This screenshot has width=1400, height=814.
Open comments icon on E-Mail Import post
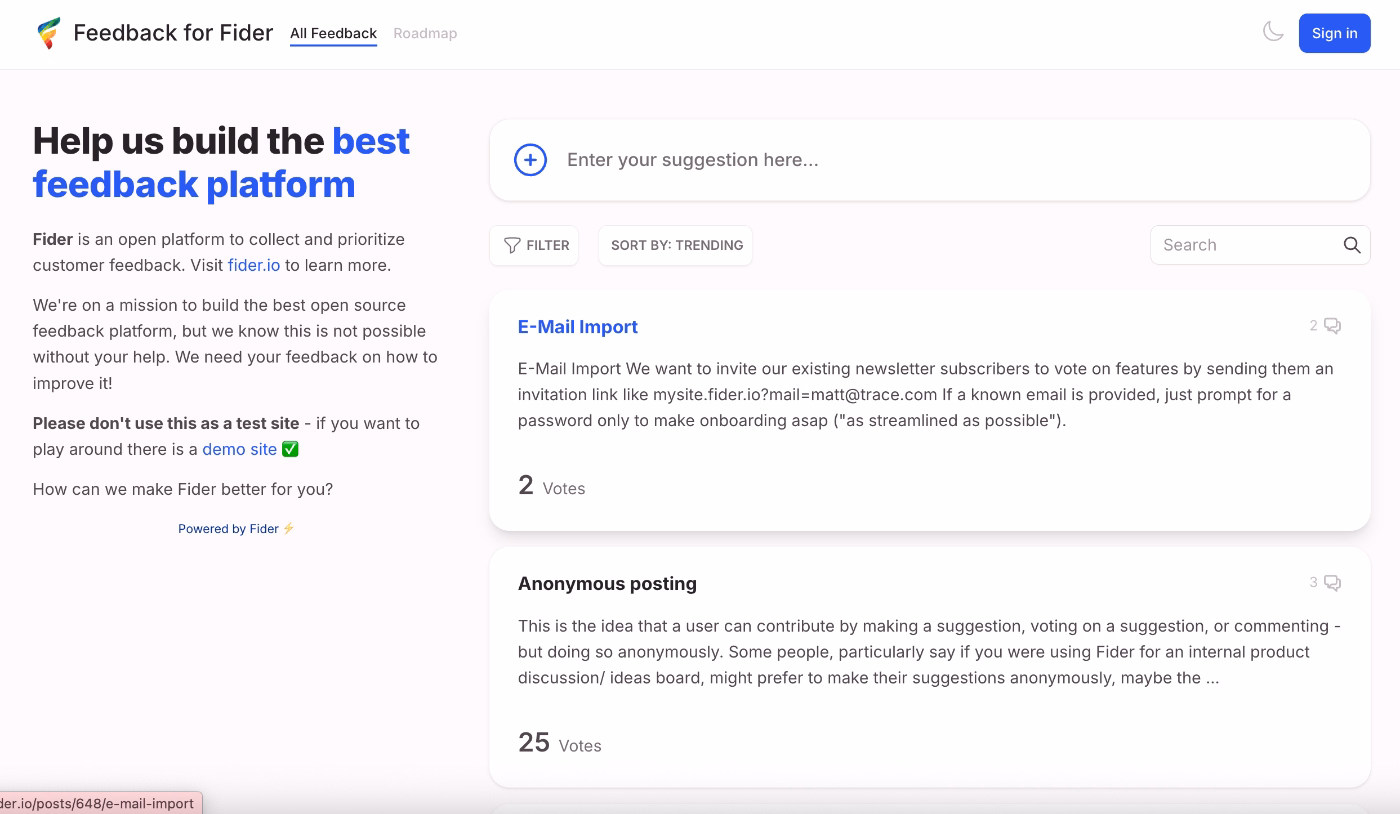(1333, 326)
